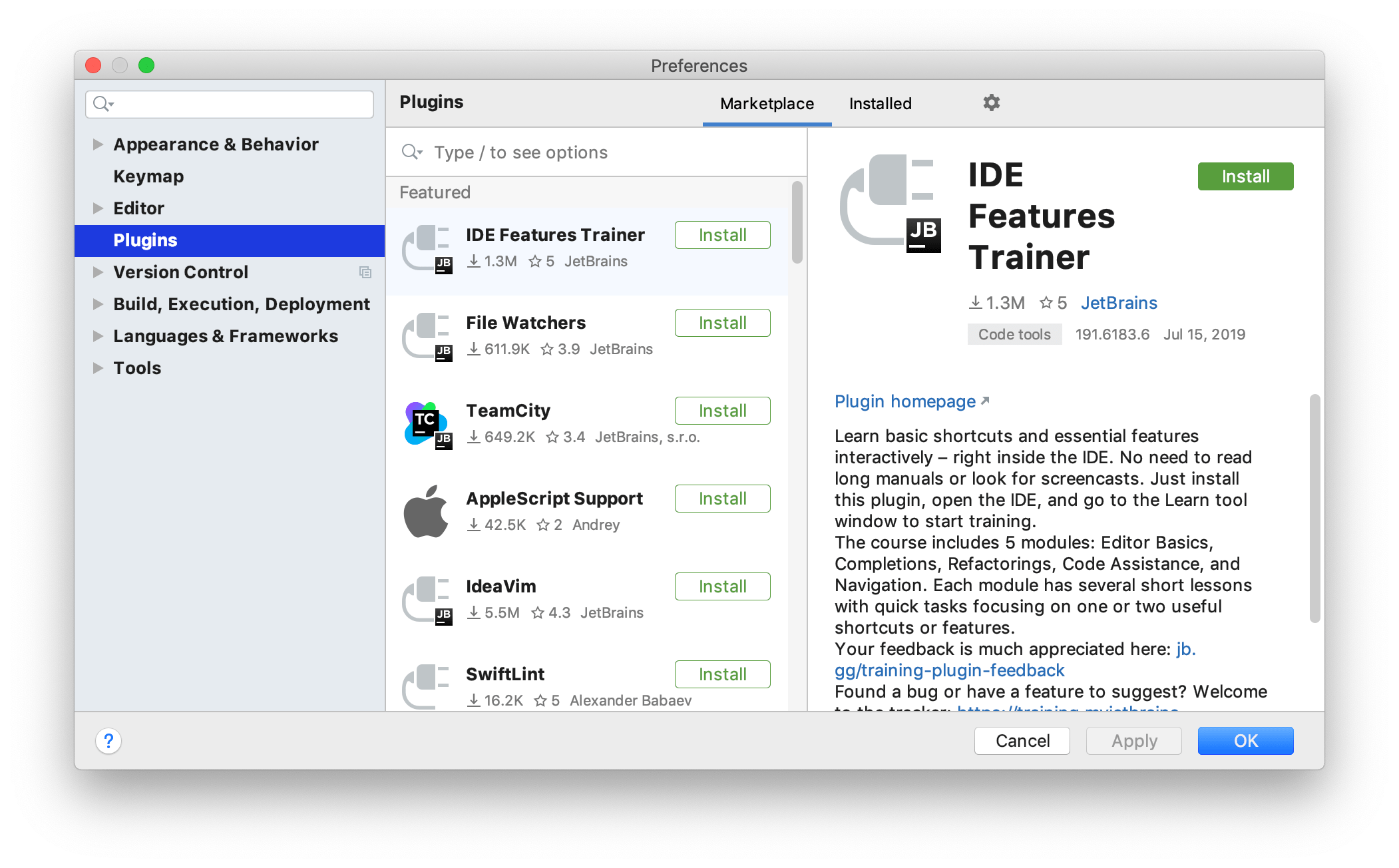Install IDE Features Trainer from the list
The height and width of the screenshot is (868, 1399).
coord(722,235)
